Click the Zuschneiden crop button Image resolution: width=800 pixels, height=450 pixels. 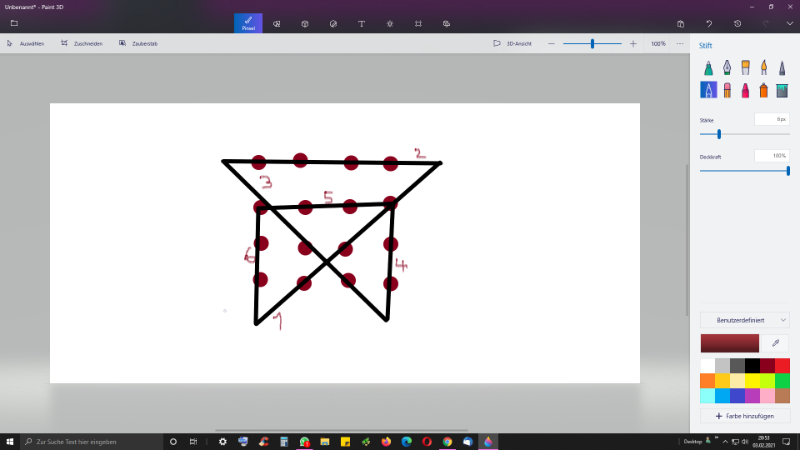(x=81, y=44)
